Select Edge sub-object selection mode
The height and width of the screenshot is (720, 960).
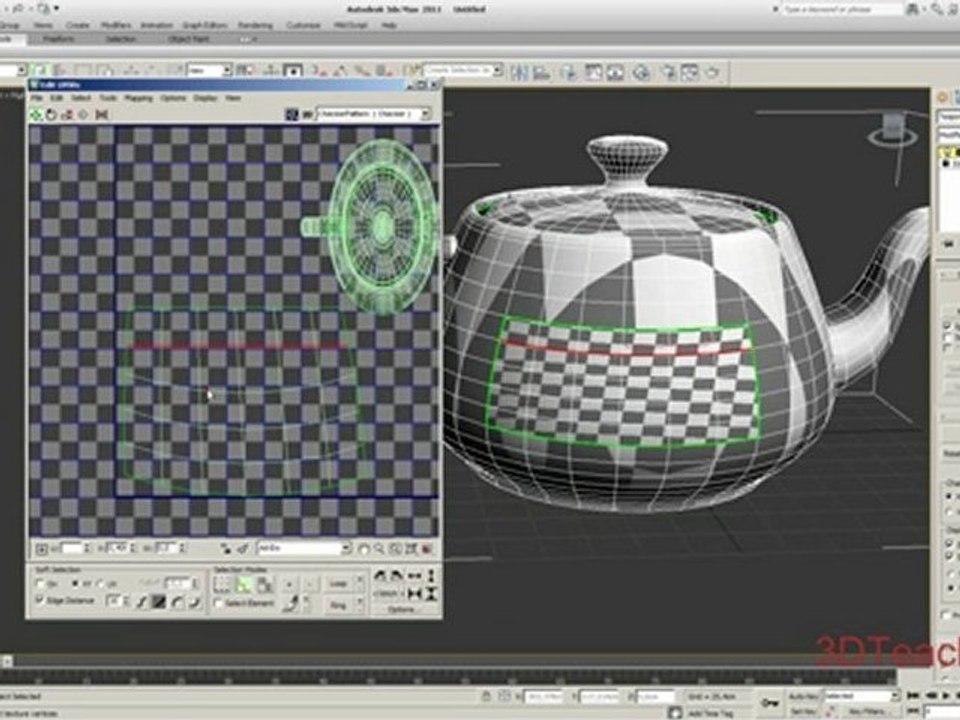[x=243, y=584]
